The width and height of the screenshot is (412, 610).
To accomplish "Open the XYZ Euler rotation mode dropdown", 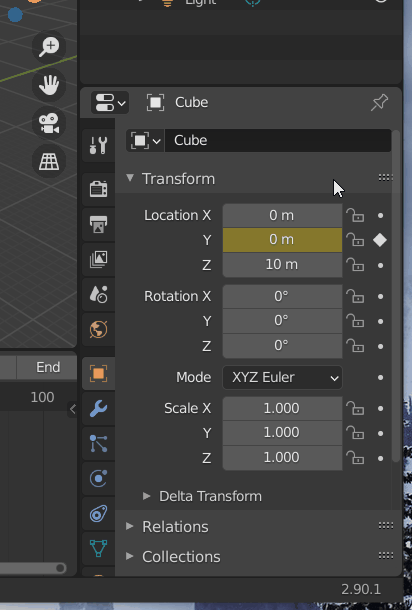I will [282, 377].
